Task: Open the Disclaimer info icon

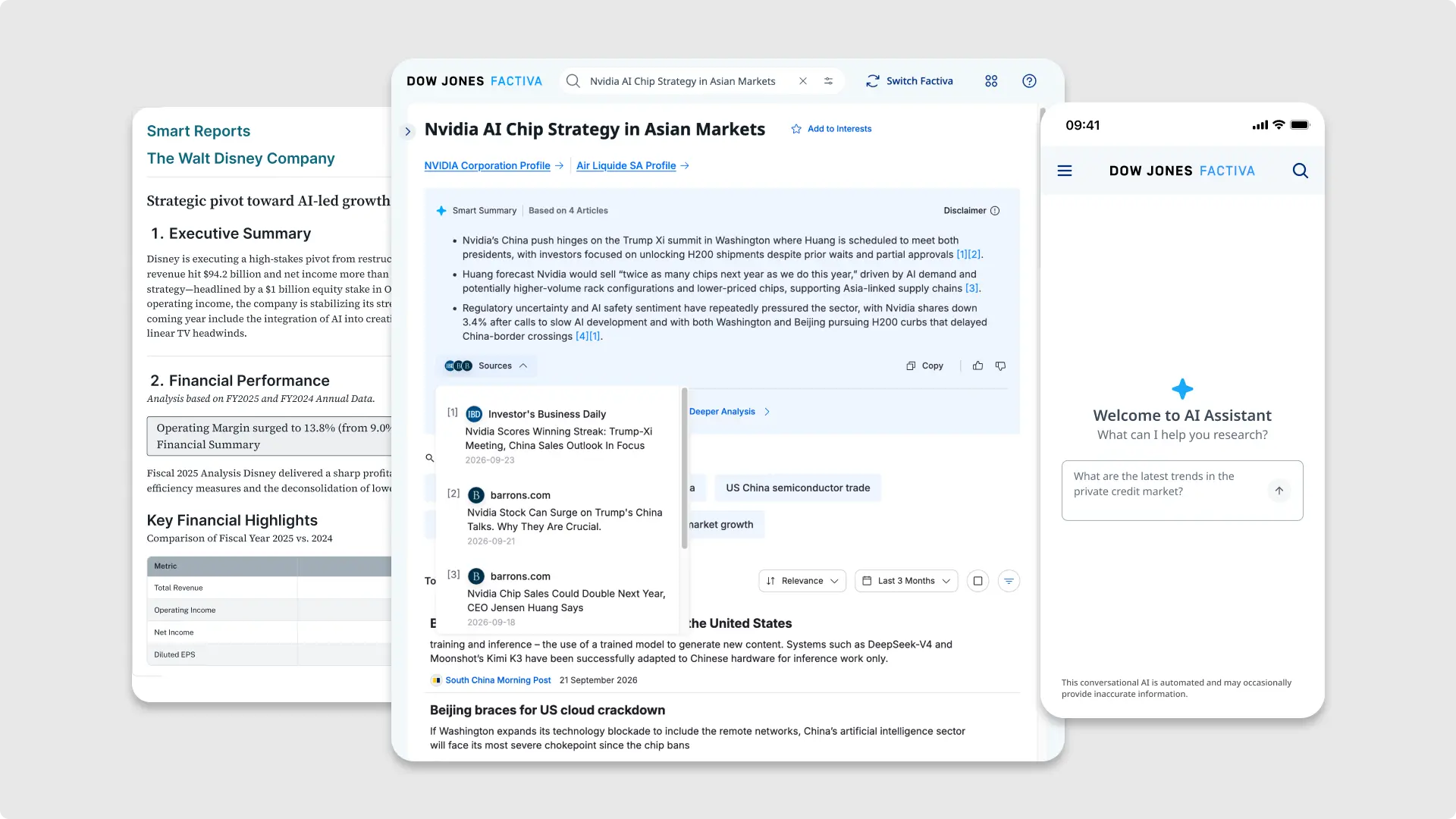Action: click(x=995, y=211)
